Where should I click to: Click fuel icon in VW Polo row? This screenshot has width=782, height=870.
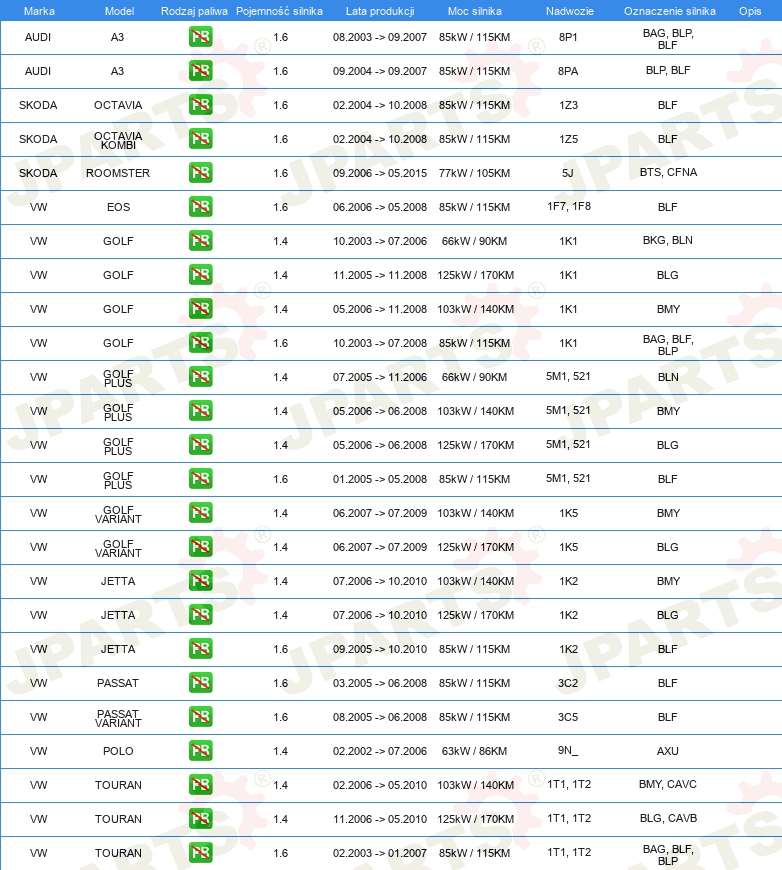[x=200, y=751]
